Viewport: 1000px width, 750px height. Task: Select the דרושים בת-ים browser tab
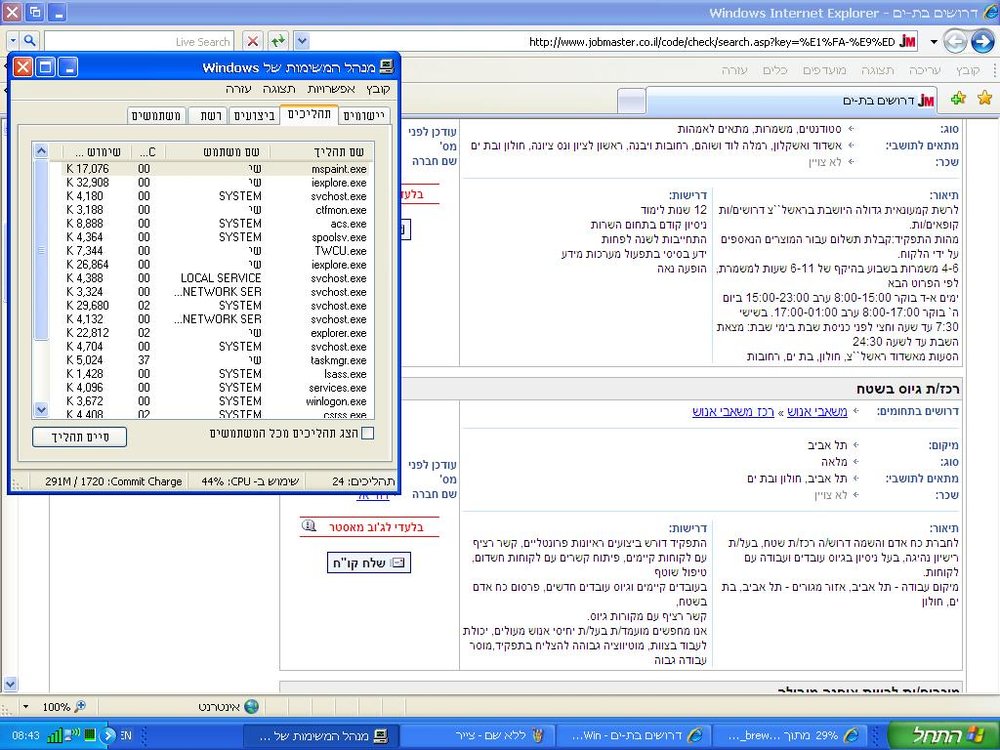792,101
